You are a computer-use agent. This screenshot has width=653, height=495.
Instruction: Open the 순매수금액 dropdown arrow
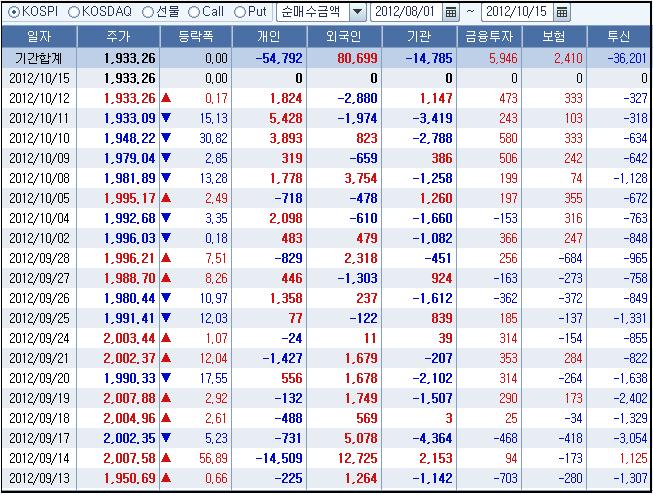coord(357,12)
